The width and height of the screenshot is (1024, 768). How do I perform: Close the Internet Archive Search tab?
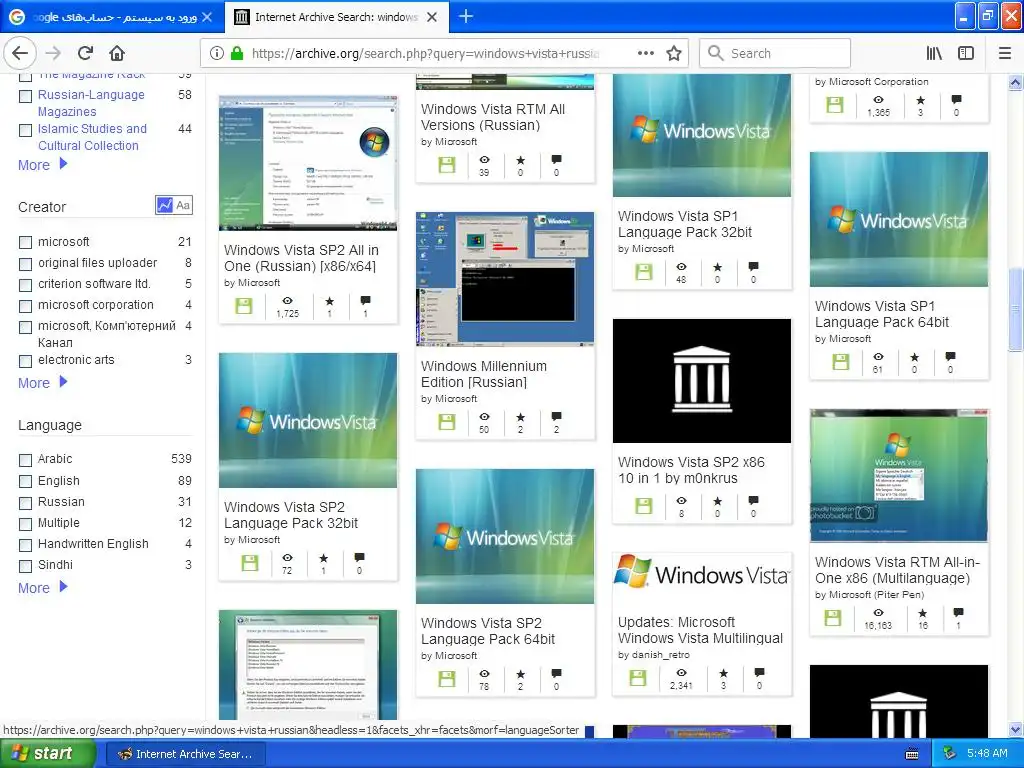[432, 17]
